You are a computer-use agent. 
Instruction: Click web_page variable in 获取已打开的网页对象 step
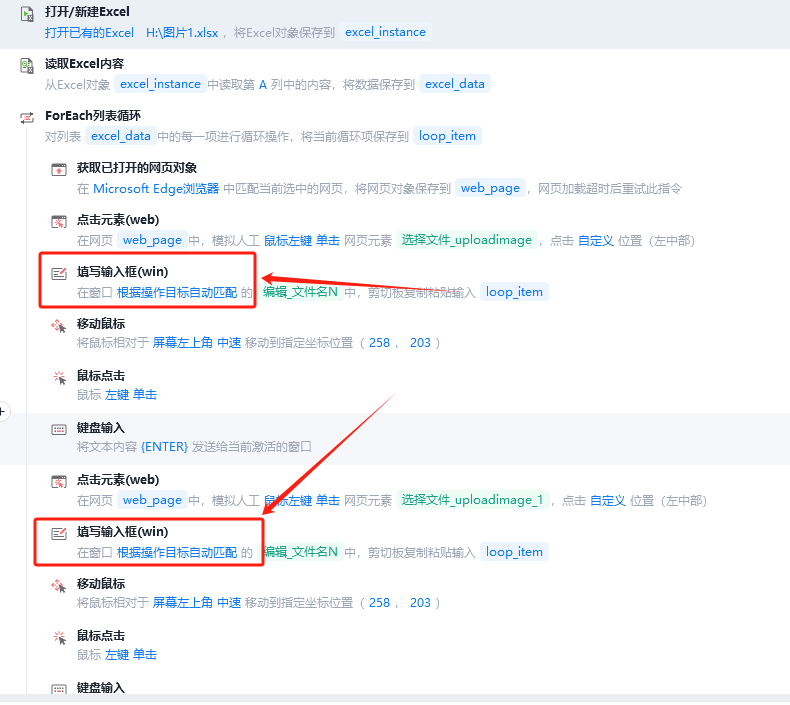click(x=490, y=188)
